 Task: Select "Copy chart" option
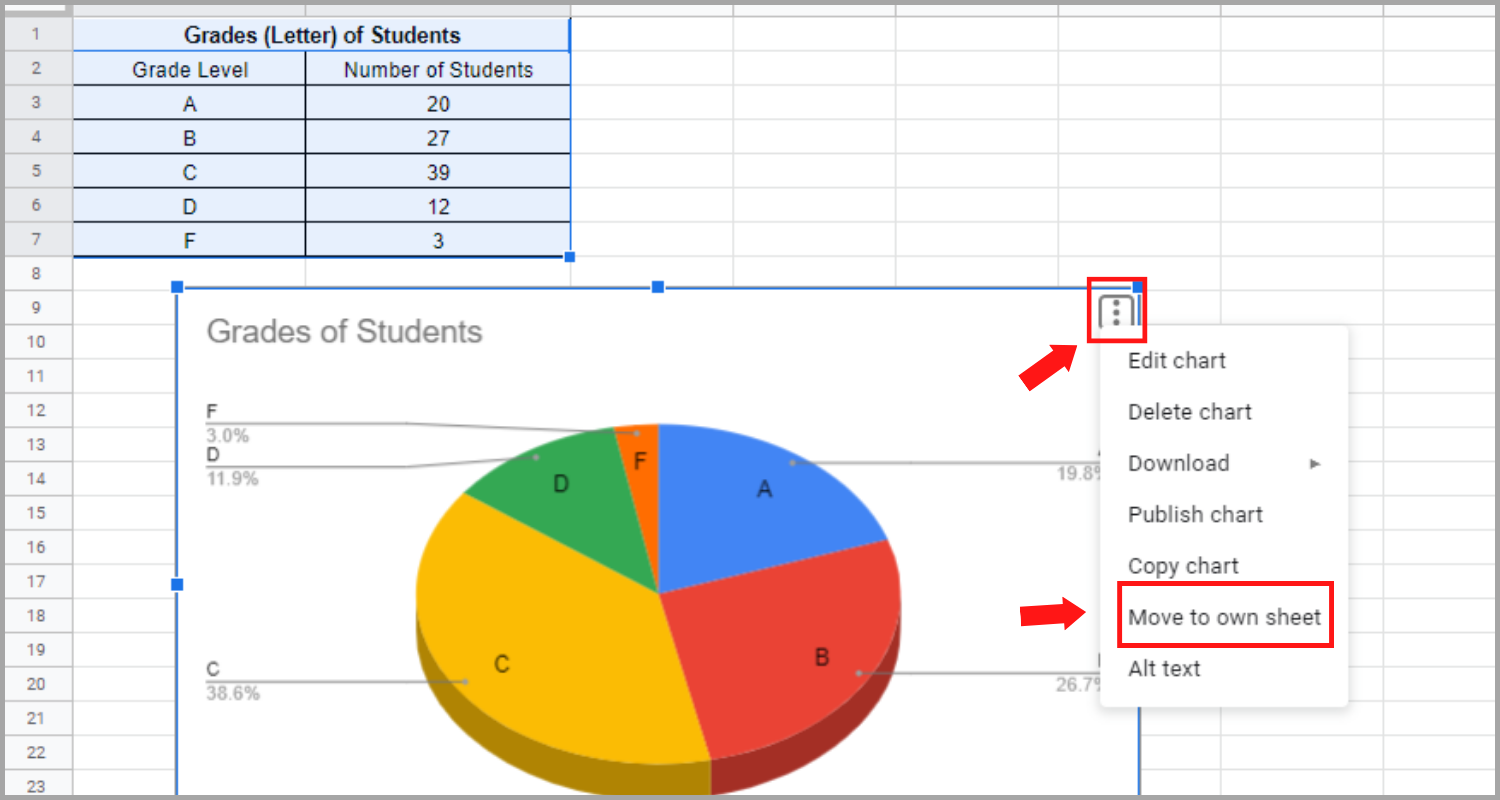(x=1183, y=565)
